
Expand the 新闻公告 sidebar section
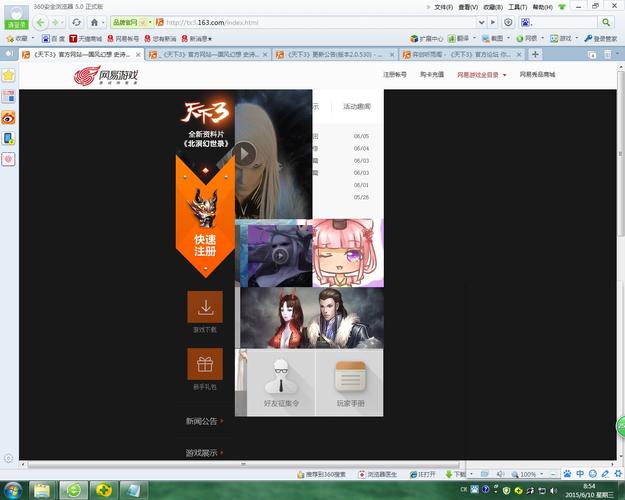[x=204, y=421]
